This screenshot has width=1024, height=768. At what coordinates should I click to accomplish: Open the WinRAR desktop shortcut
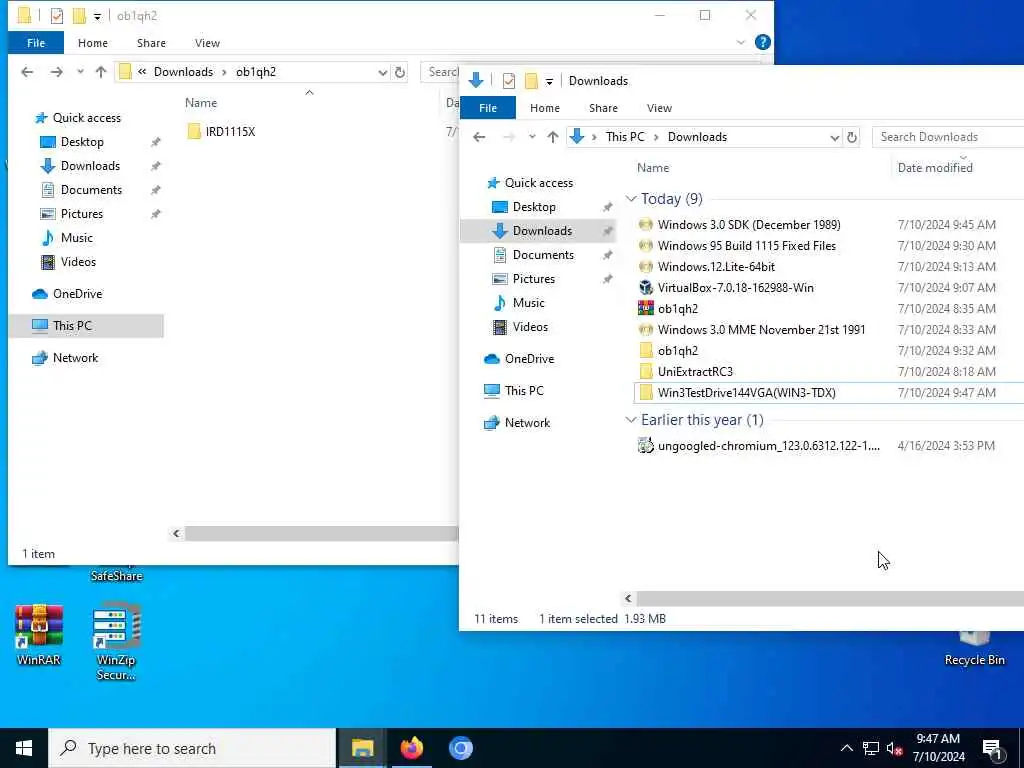point(39,634)
